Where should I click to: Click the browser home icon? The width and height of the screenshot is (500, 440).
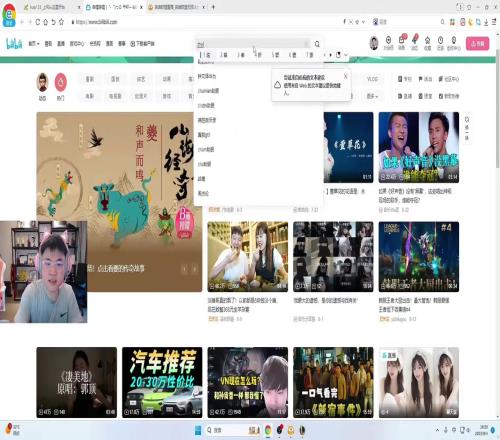pos(45,22)
